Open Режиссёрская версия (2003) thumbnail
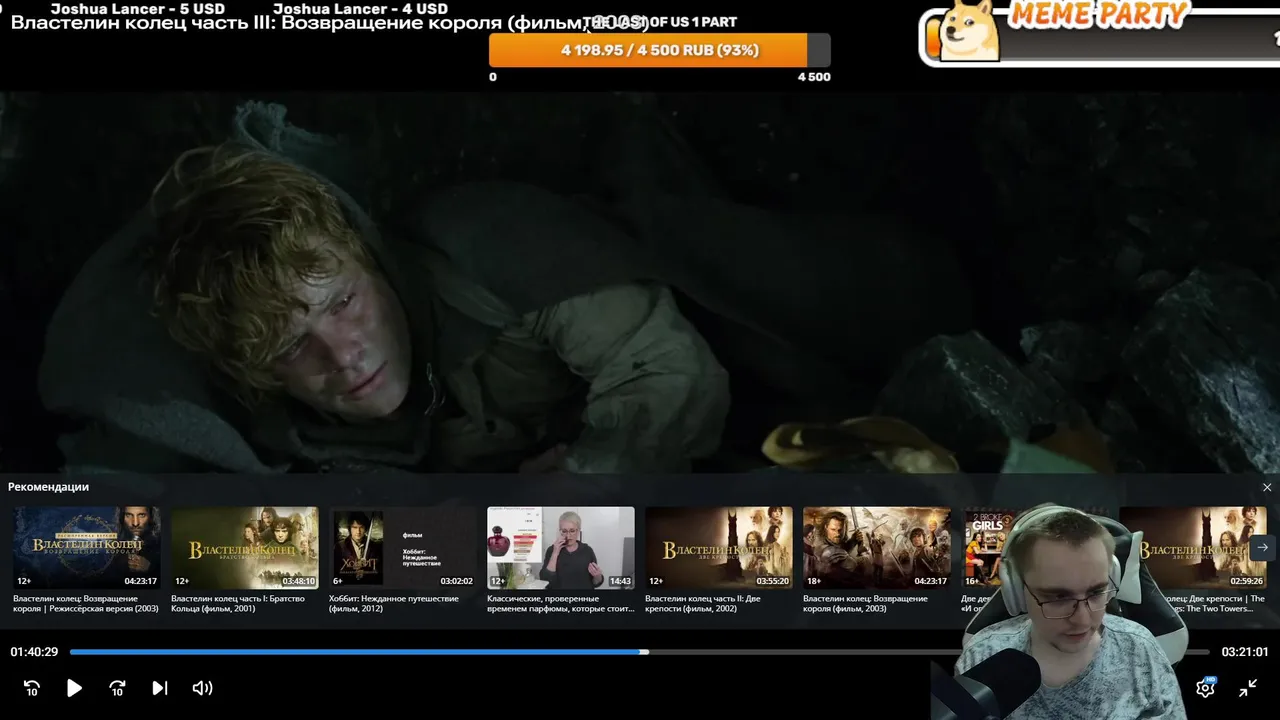 [87, 547]
